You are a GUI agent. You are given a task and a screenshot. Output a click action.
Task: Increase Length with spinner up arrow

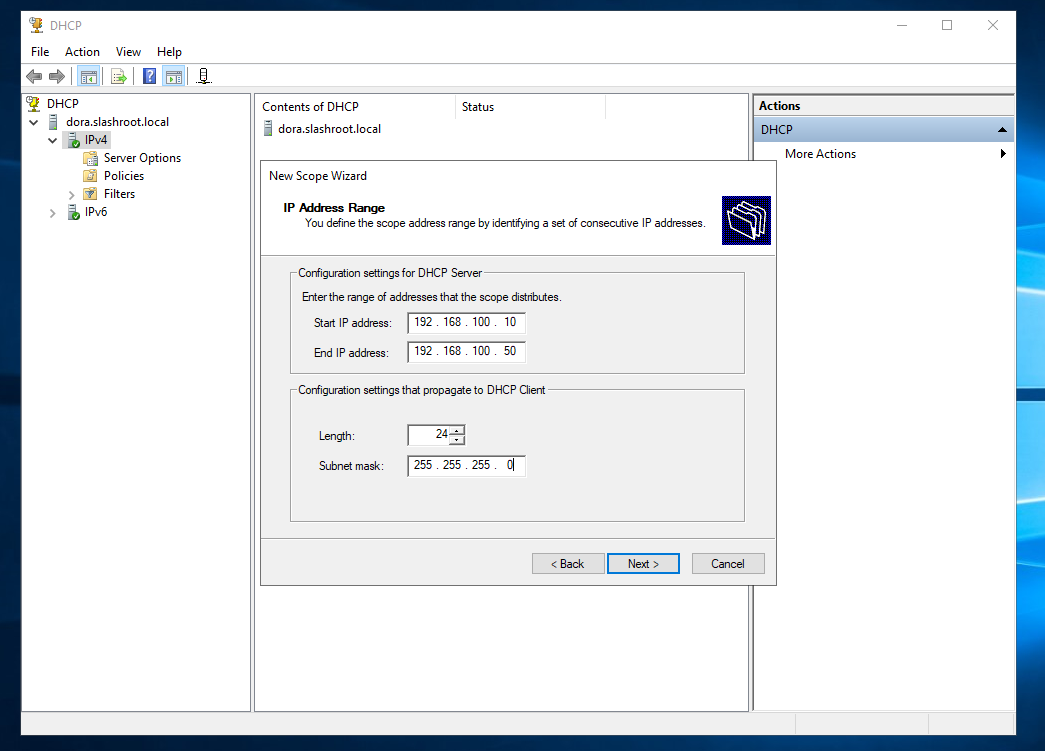[457, 430]
